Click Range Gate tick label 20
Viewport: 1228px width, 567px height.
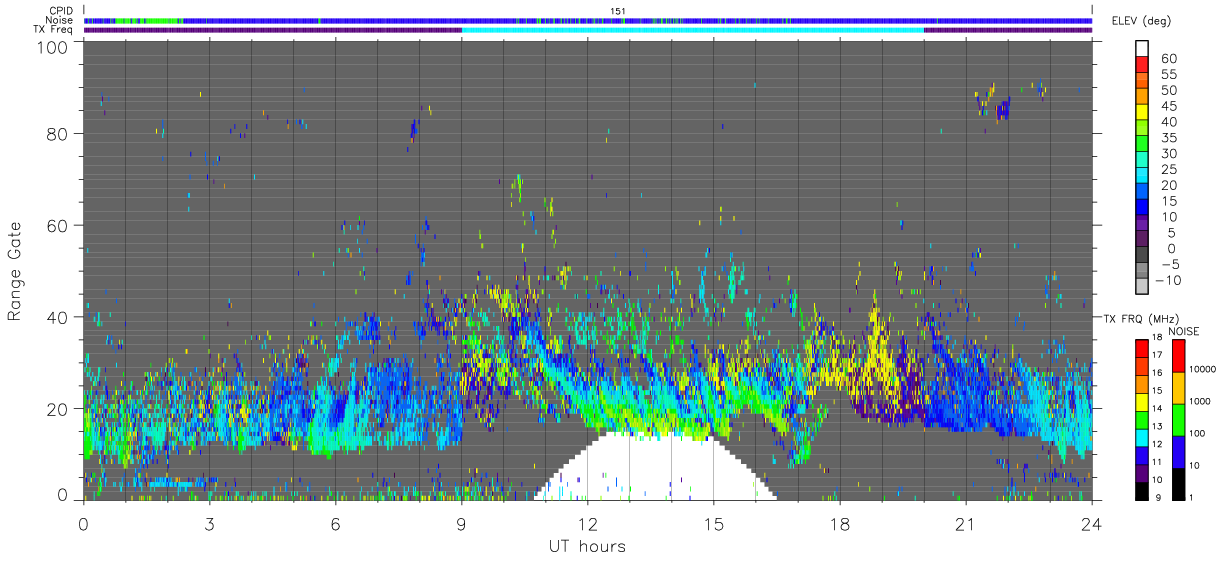(57, 409)
